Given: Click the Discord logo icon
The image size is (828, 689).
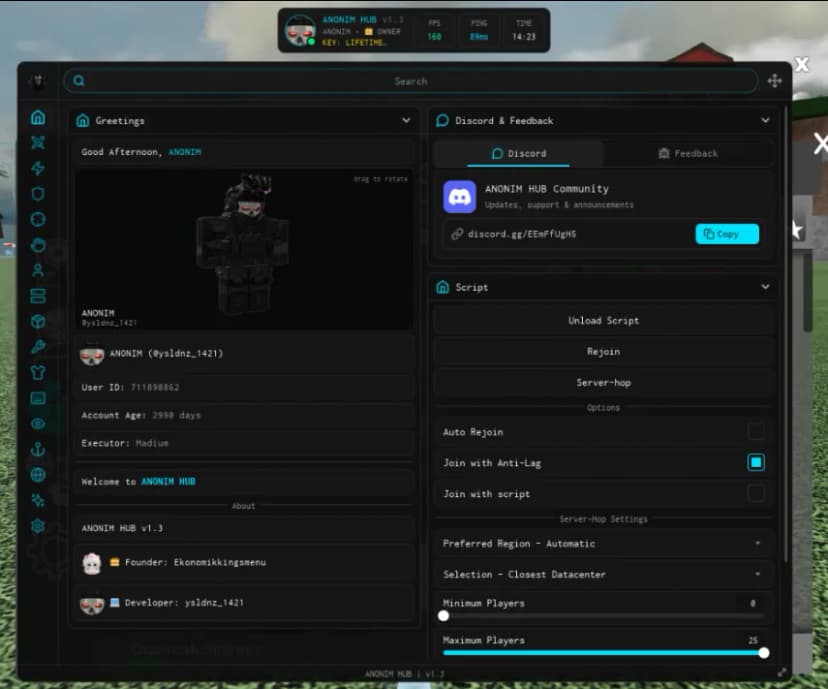Looking at the screenshot, I should [x=459, y=197].
